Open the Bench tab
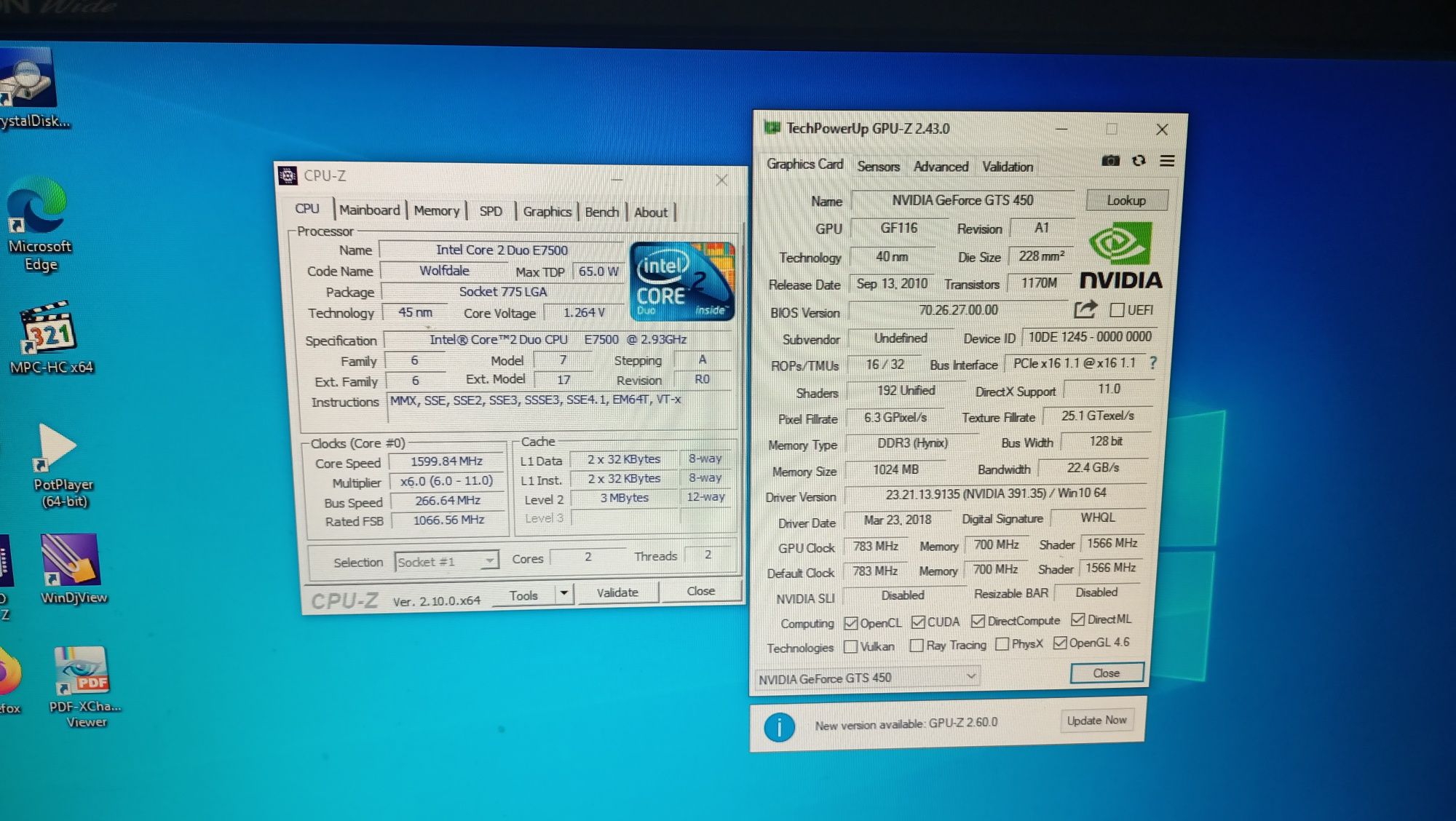The image size is (1456, 821). point(601,212)
